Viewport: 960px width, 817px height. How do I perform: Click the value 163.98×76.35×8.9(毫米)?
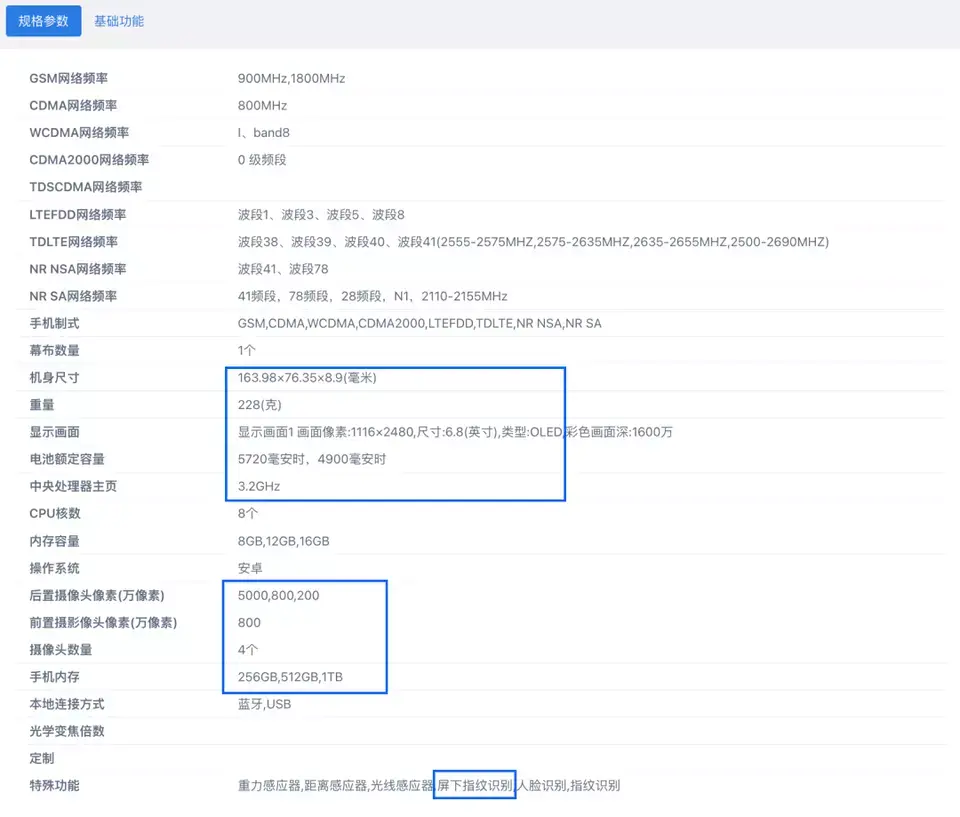[307, 377]
